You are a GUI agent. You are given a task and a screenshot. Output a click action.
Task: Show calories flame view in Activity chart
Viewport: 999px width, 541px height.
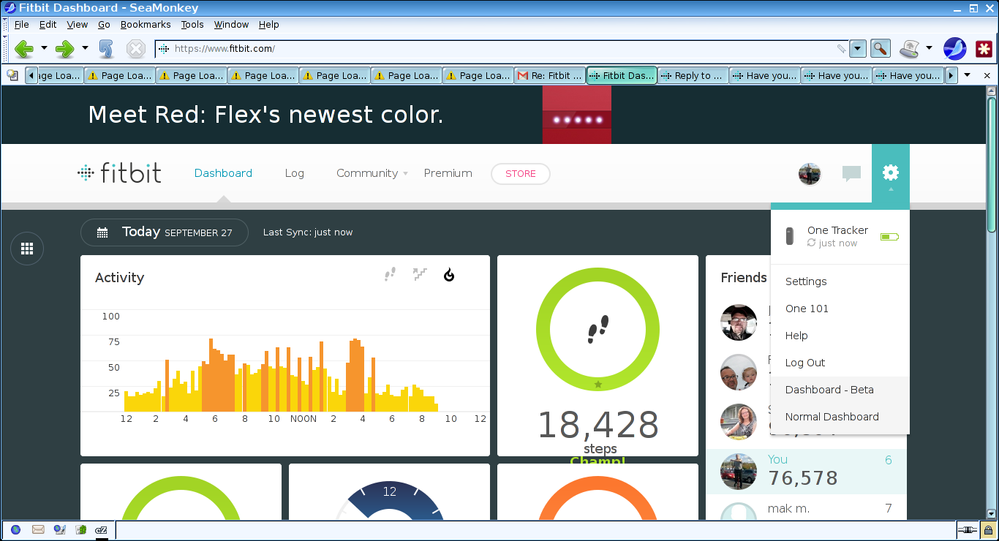point(449,275)
